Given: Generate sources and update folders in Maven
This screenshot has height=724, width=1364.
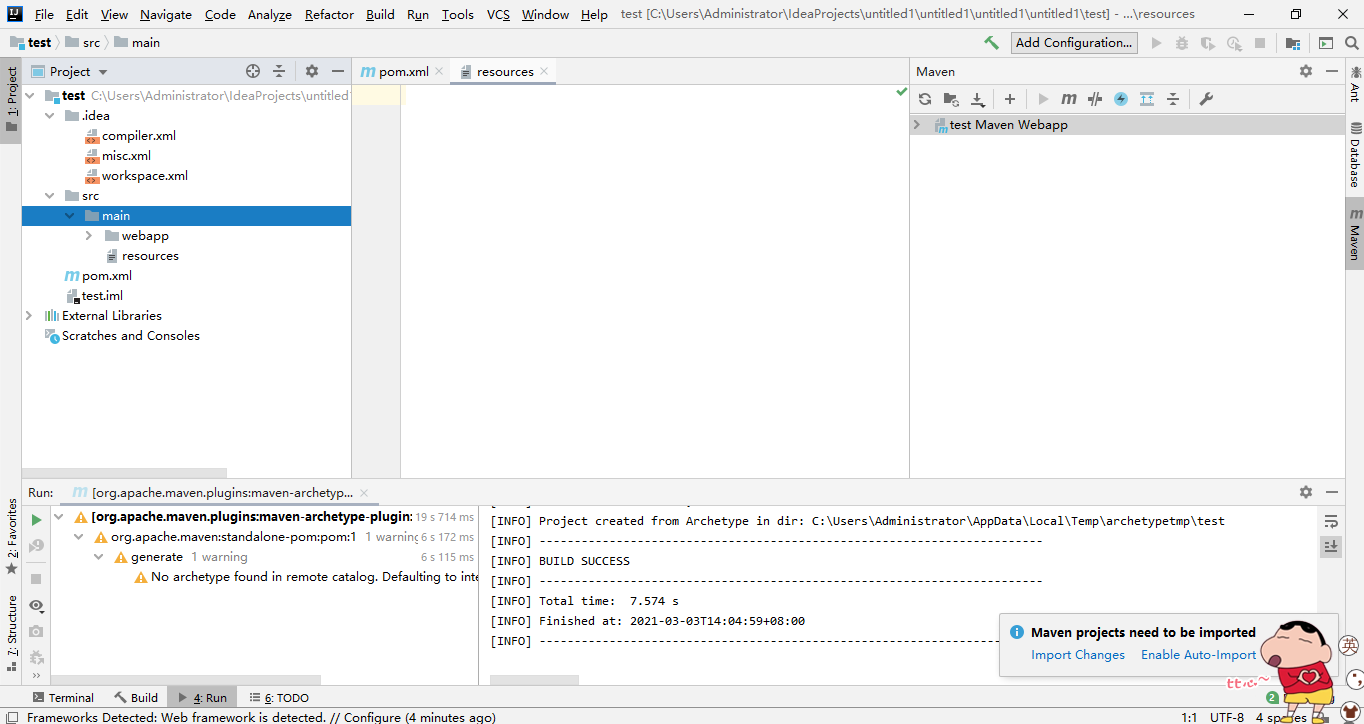Looking at the screenshot, I should click(x=951, y=99).
